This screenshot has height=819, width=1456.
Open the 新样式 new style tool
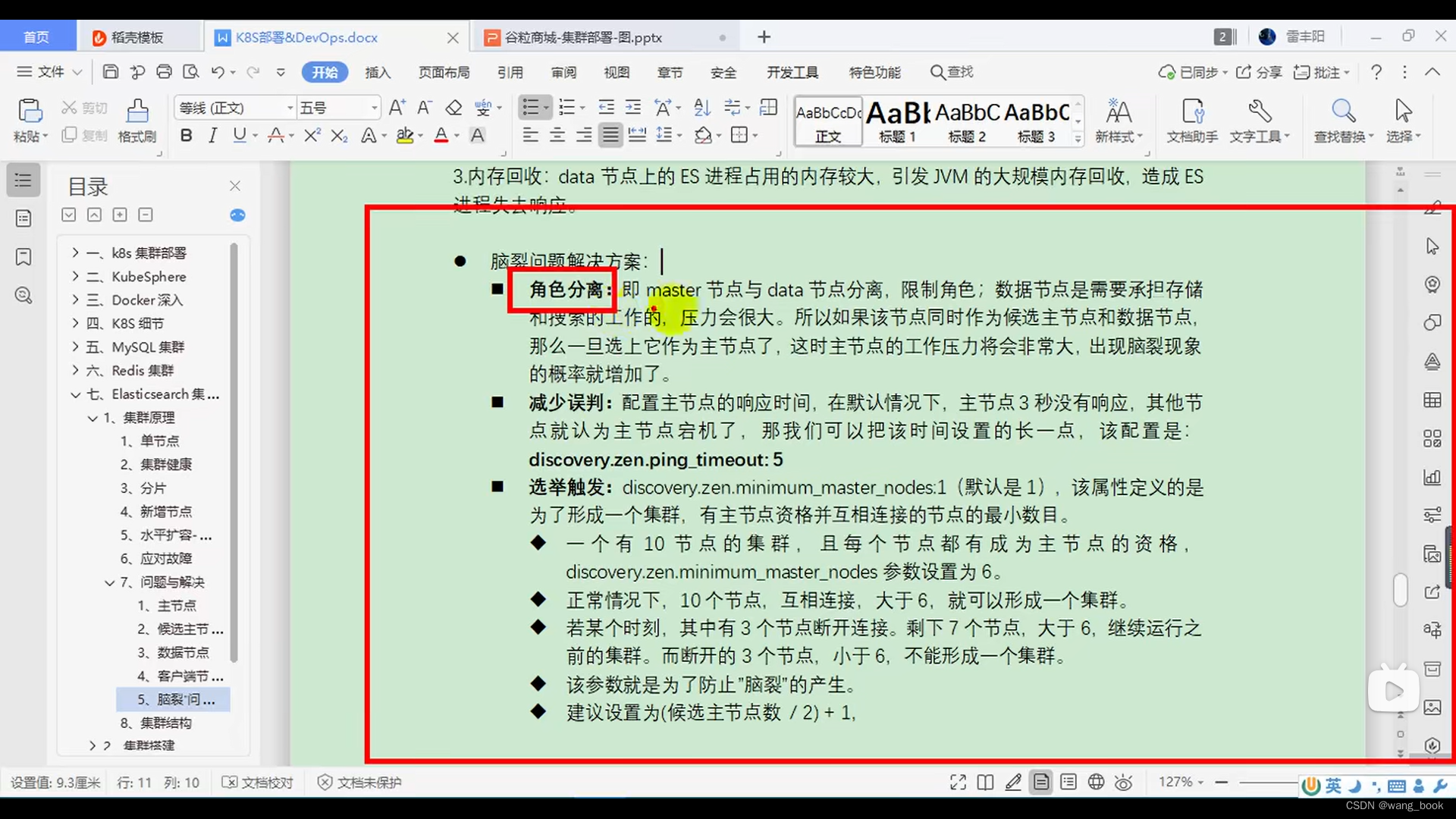click(x=1119, y=118)
